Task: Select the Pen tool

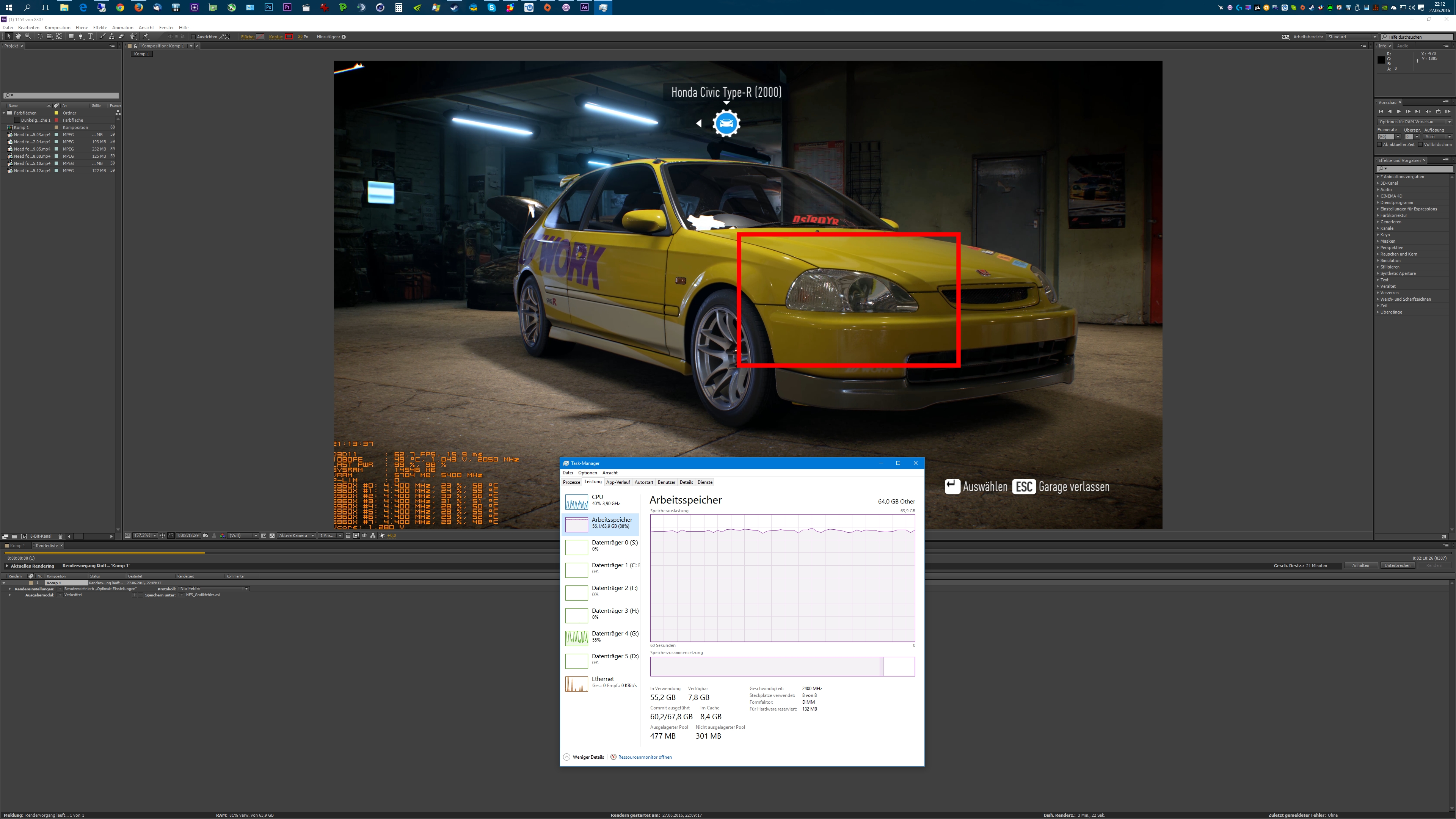Action: tap(81, 36)
